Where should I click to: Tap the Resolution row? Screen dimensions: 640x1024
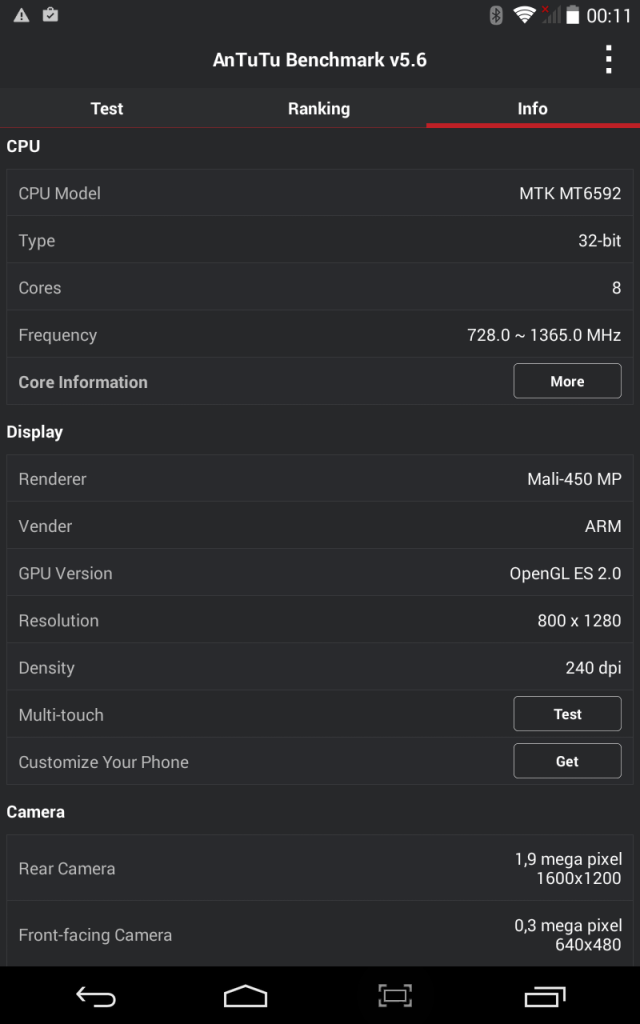coord(320,620)
